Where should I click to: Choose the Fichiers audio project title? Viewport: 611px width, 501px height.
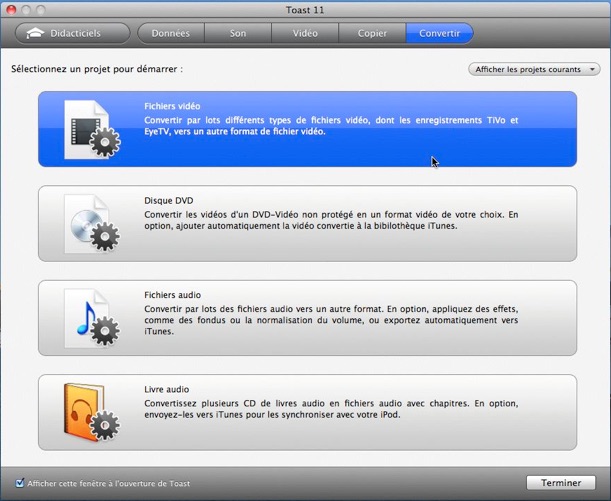(x=173, y=295)
